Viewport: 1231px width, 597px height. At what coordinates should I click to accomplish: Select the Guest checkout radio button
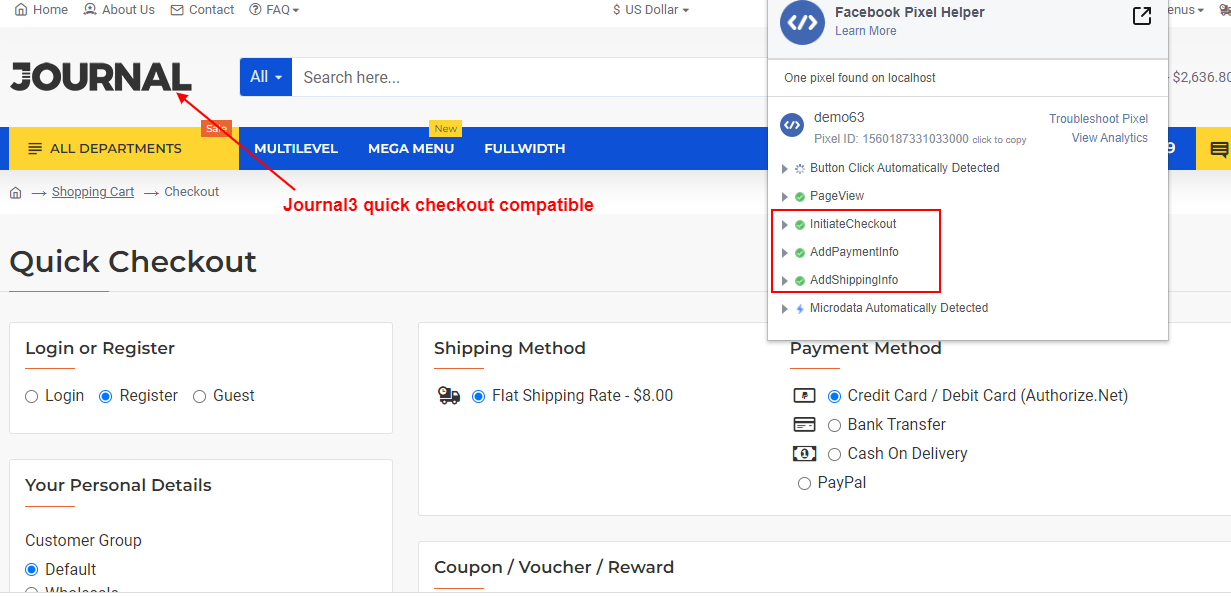(x=199, y=396)
